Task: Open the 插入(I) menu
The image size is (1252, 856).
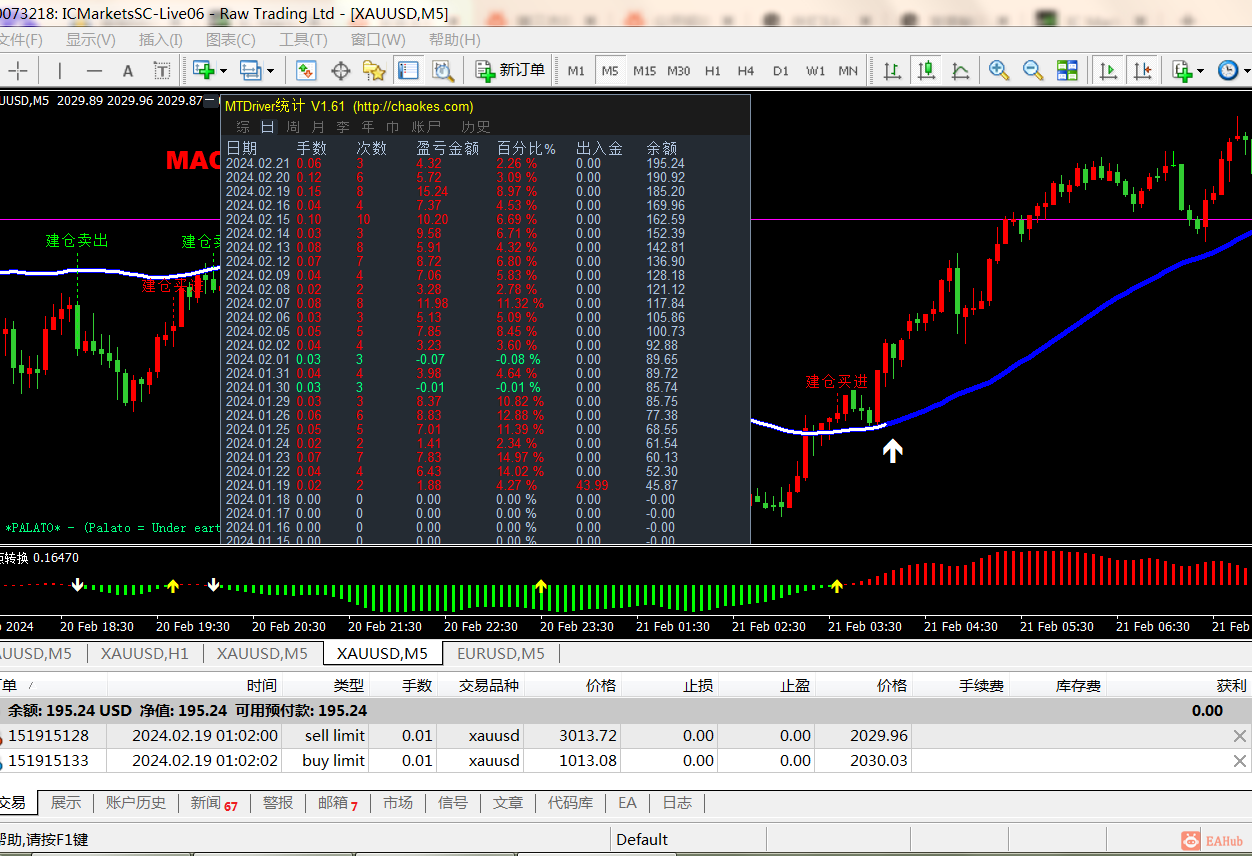Action: (x=161, y=39)
